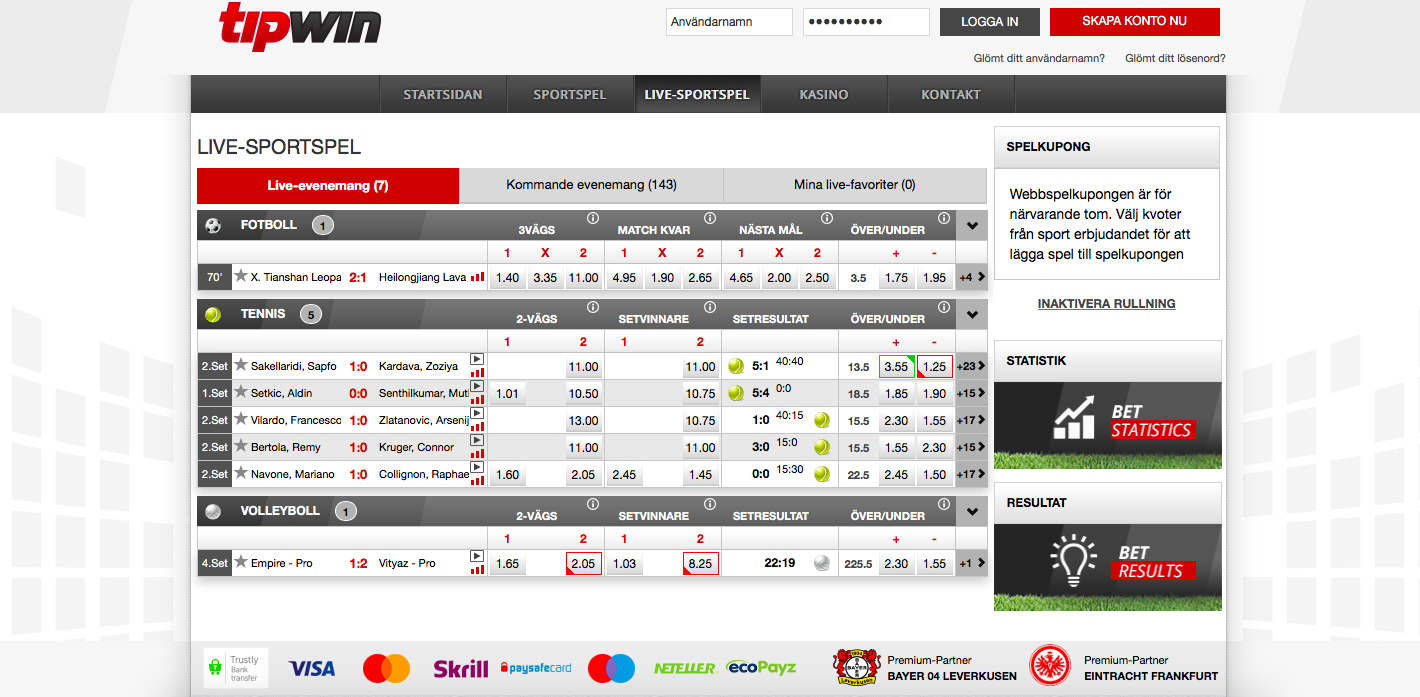
Task: Click info icon above Volleyboll ÖVER/UNDER column
Action: (x=945, y=504)
